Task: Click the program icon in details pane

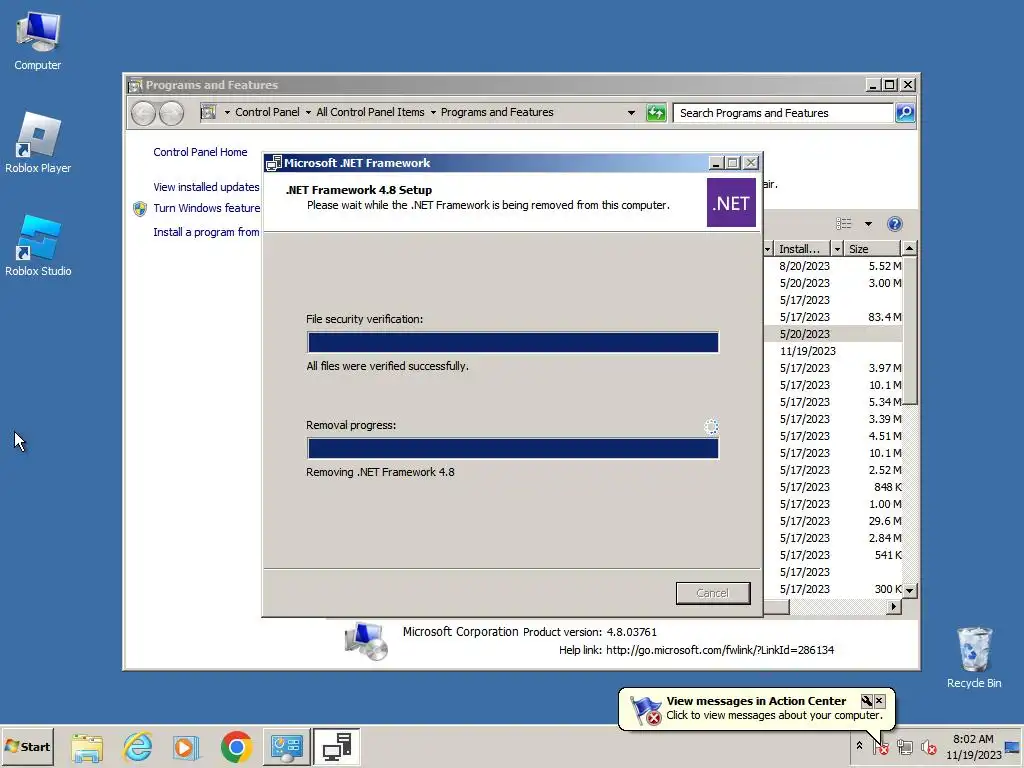Action: 366,641
